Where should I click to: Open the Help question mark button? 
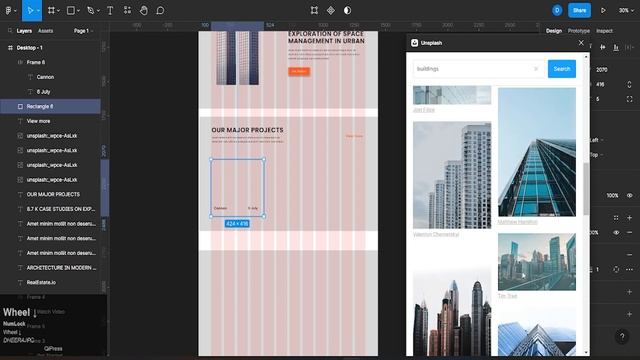pos(622,337)
